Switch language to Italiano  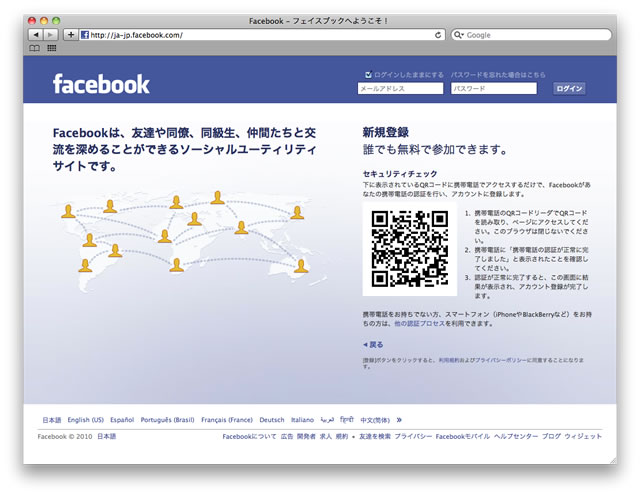(302, 420)
